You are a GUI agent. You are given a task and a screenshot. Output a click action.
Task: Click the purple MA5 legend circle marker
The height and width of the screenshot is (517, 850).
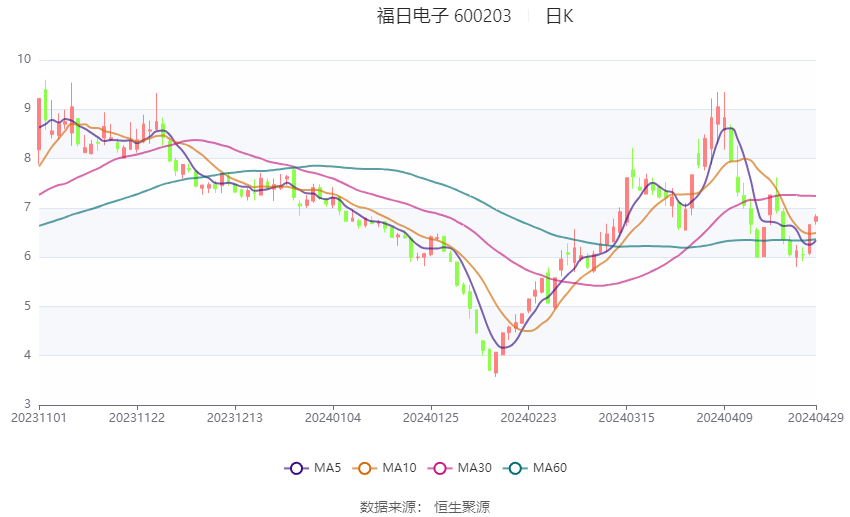296,468
